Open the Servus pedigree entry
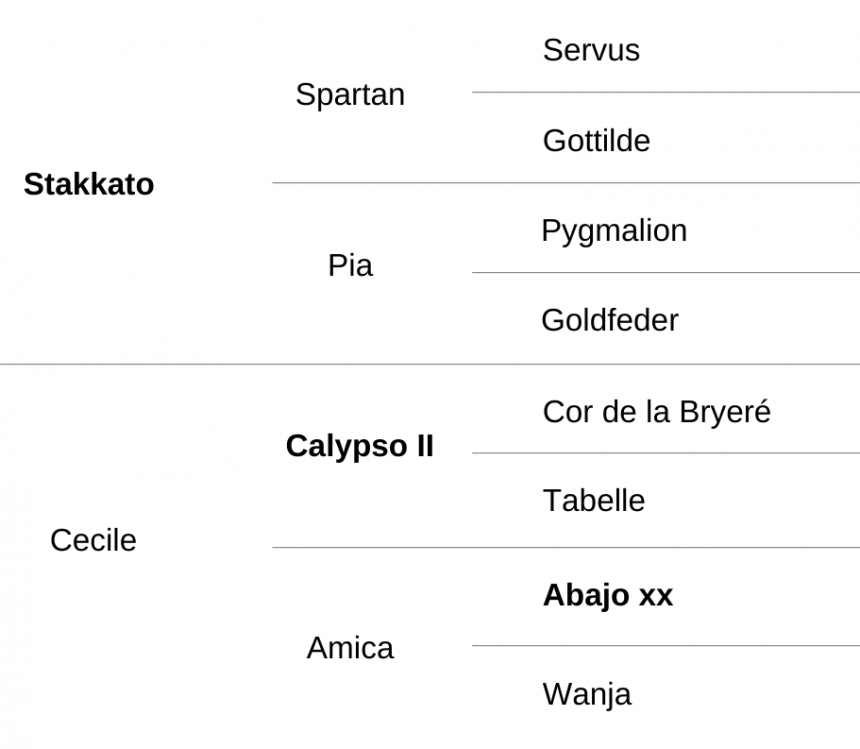This screenshot has height=749, width=860. [x=591, y=50]
